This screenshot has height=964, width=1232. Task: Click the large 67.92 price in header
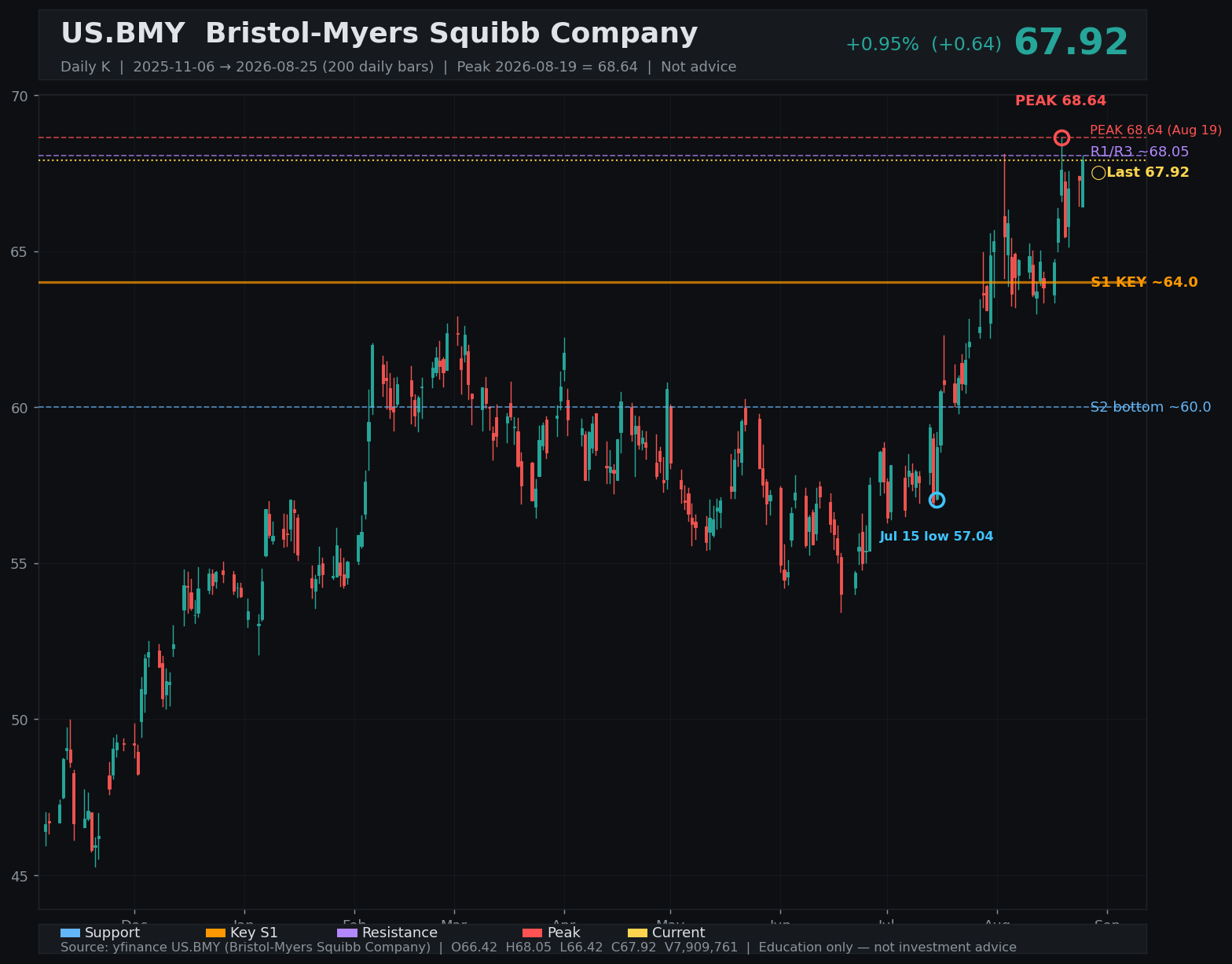[1071, 42]
